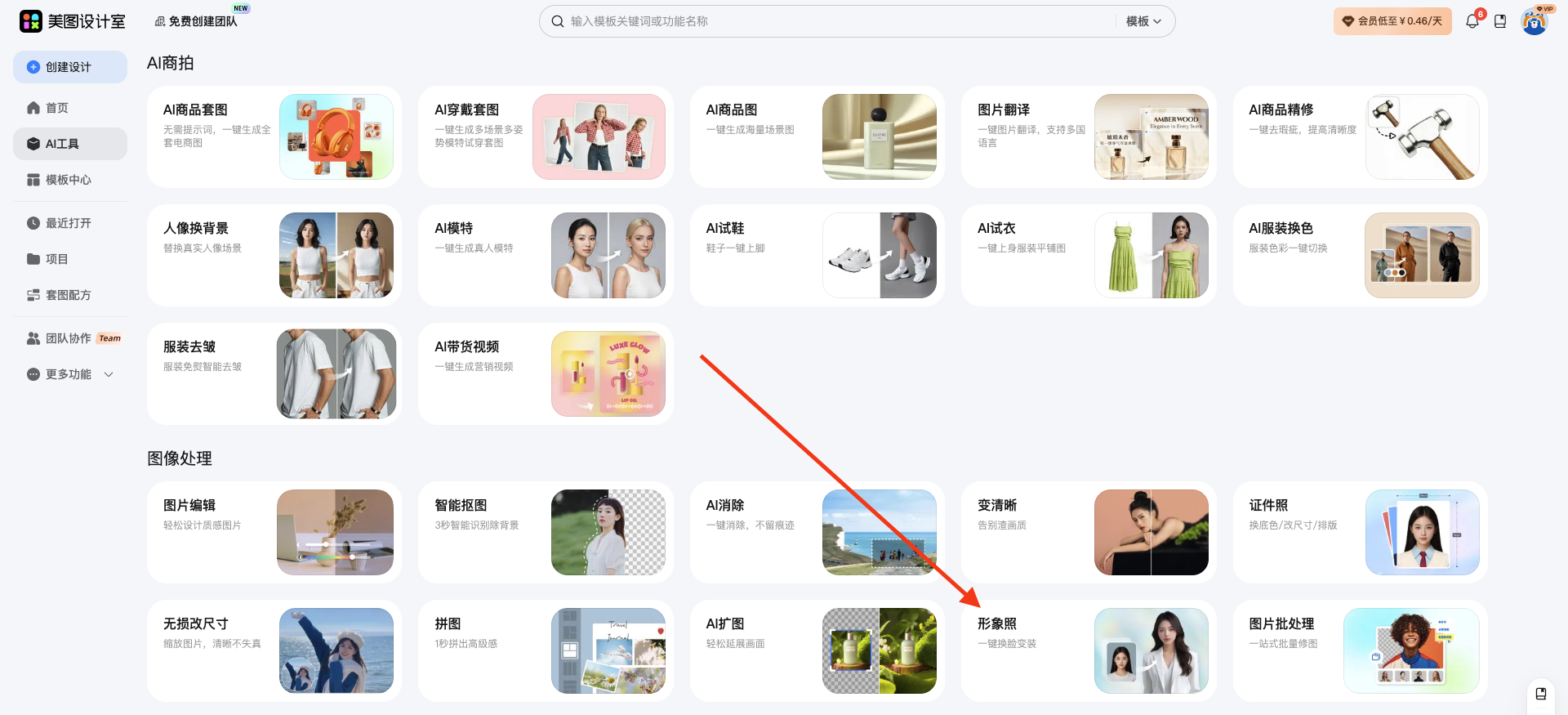Open the AI带货视频 tool card
This screenshot has height=715, width=1568.
click(x=546, y=373)
